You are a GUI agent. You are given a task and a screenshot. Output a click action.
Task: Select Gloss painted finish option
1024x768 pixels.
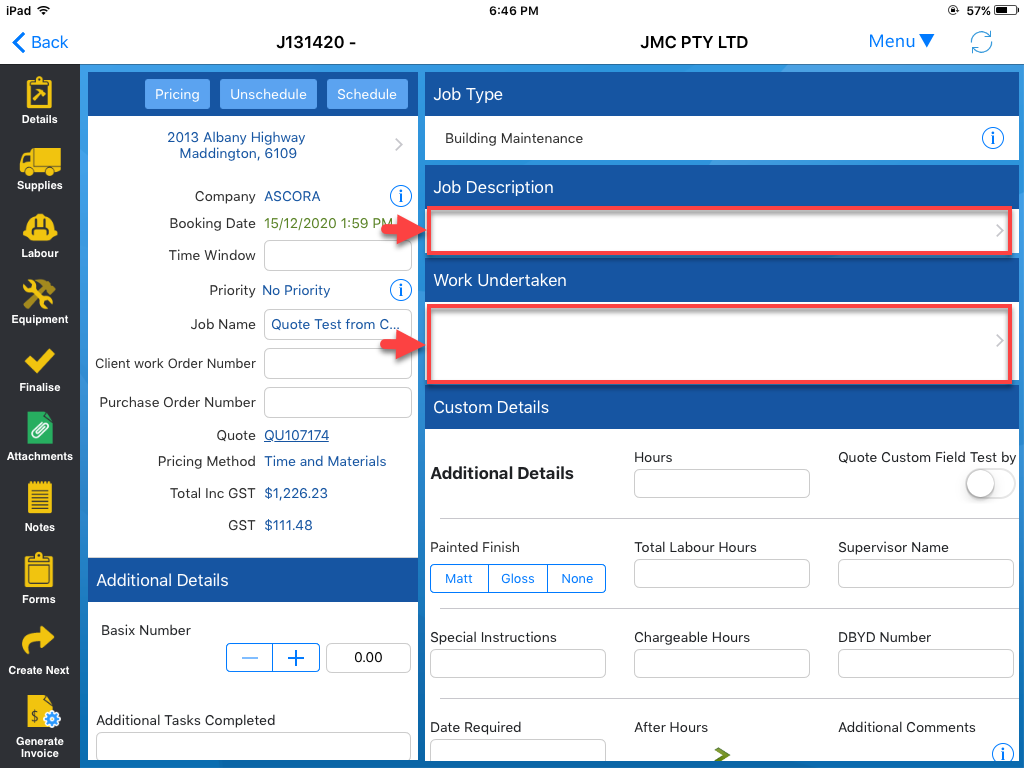click(x=518, y=579)
